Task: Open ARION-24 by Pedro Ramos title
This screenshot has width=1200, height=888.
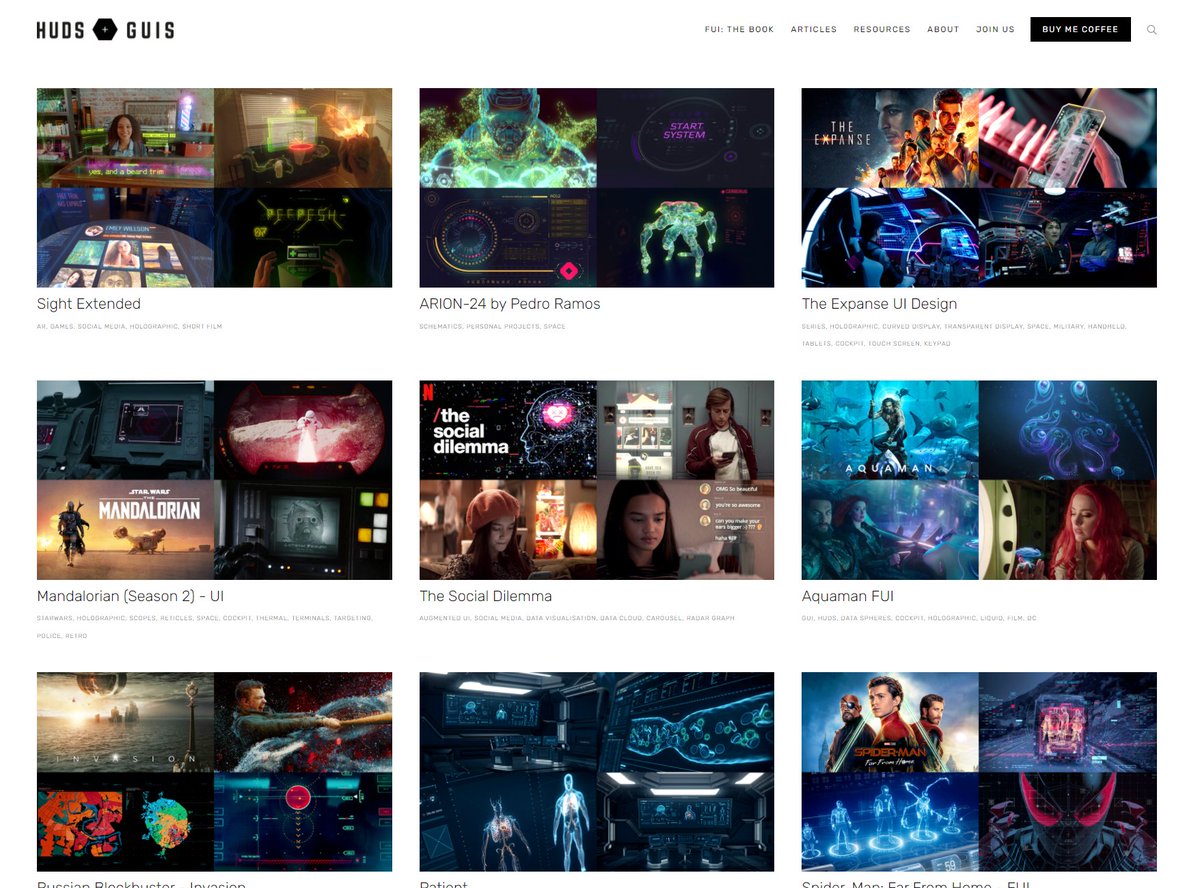Action: (510, 304)
